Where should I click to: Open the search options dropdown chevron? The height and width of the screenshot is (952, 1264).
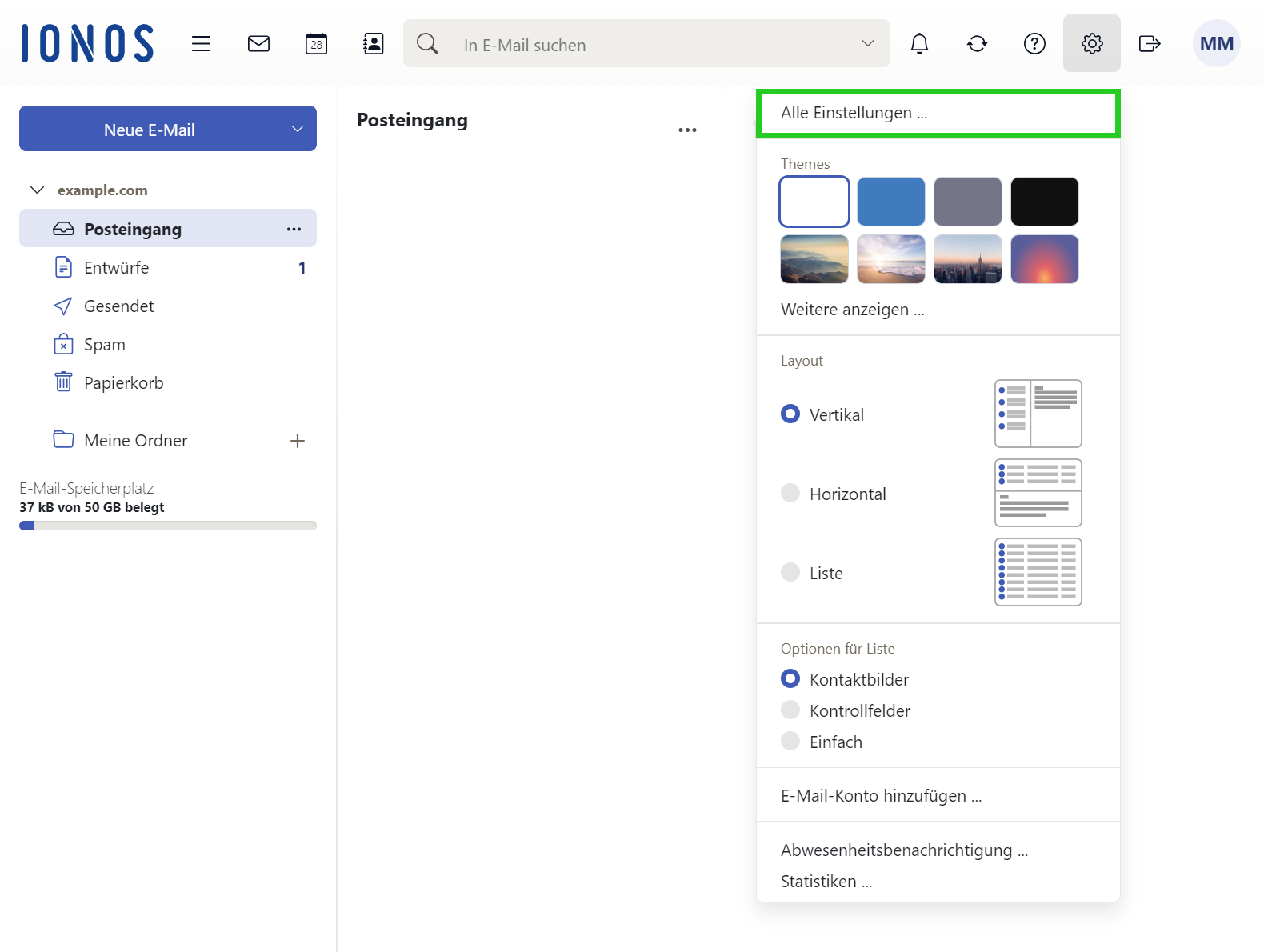867,44
